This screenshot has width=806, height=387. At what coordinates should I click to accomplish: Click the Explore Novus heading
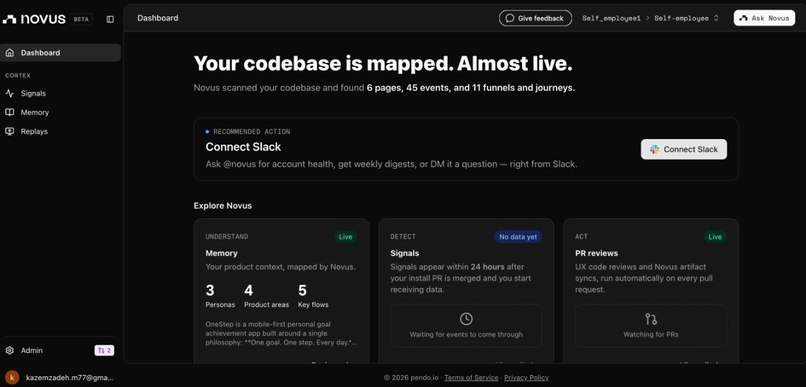(223, 206)
